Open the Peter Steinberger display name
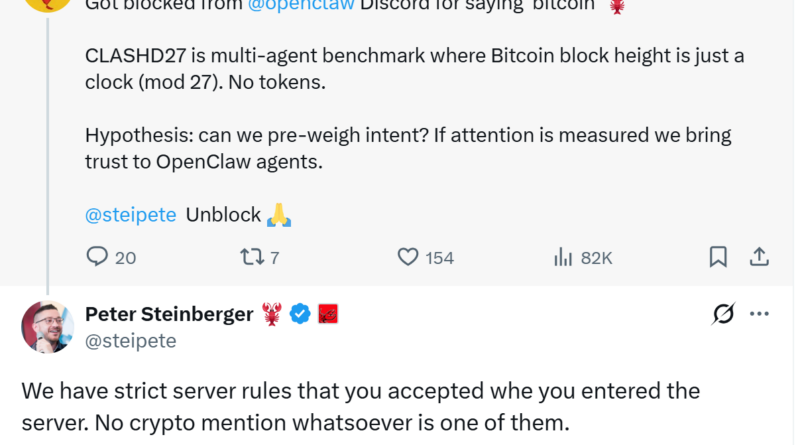Screen dimensions: 800x445 (x=169, y=314)
